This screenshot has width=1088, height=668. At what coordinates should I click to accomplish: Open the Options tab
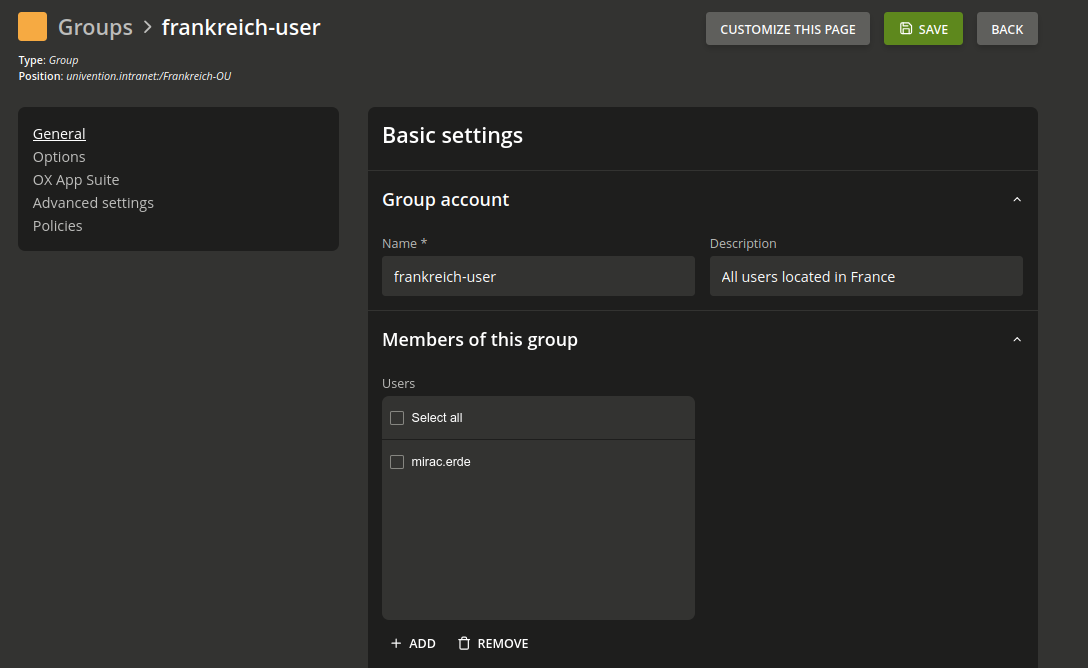pos(59,157)
